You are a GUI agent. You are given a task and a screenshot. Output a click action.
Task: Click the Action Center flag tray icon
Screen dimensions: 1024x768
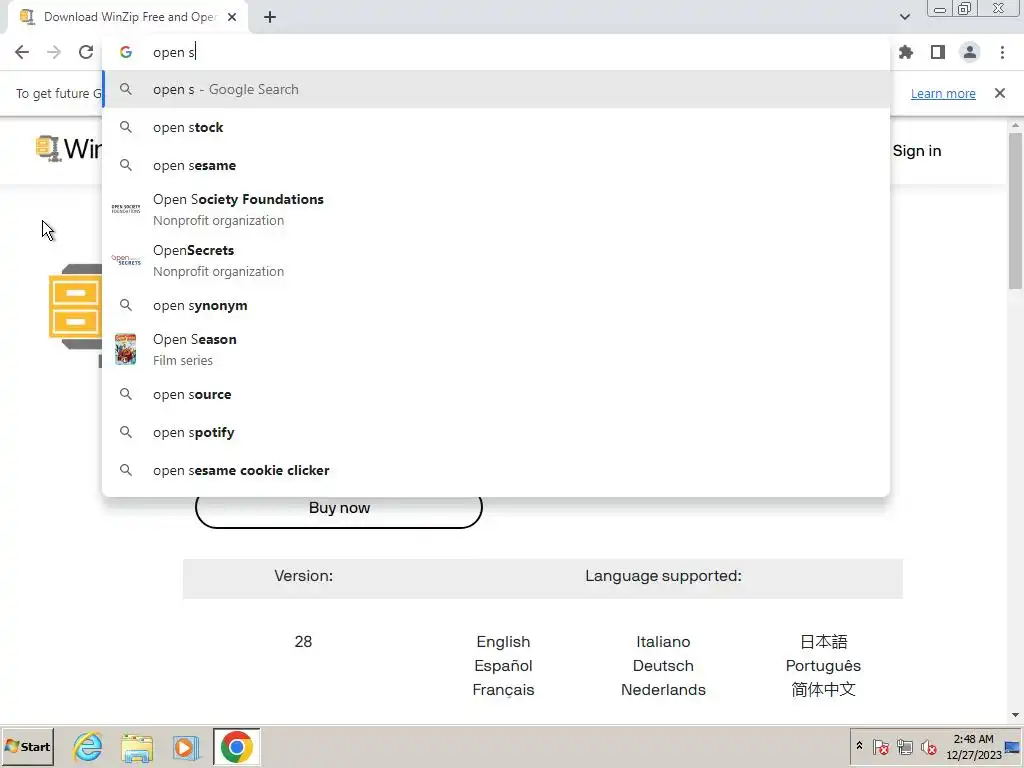[880, 746]
